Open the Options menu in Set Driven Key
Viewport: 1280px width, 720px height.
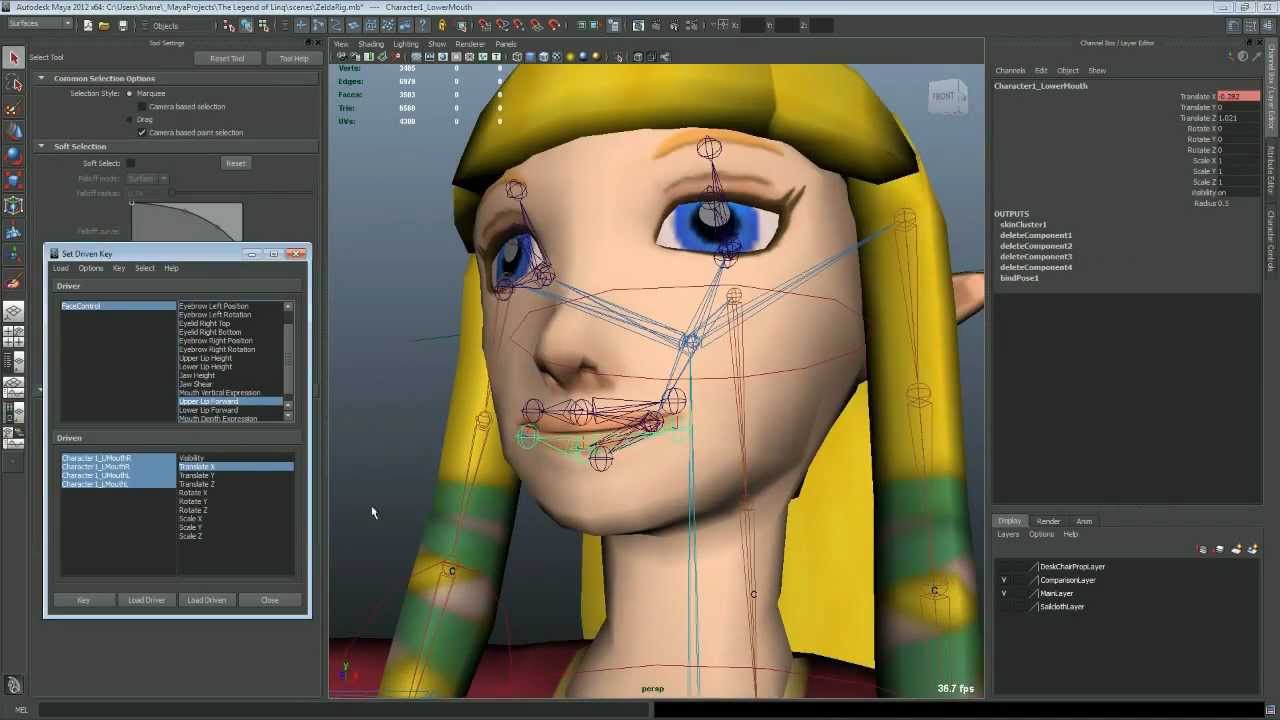(91, 268)
